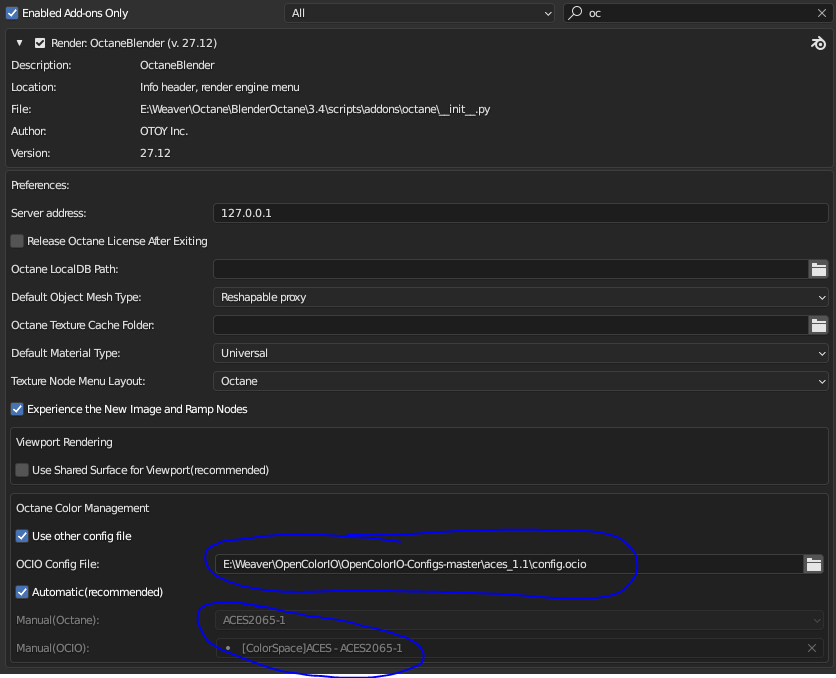This screenshot has width=836, height=678.
Task: Browse for OCIO Config File
Action: click(x=814, y=564)
